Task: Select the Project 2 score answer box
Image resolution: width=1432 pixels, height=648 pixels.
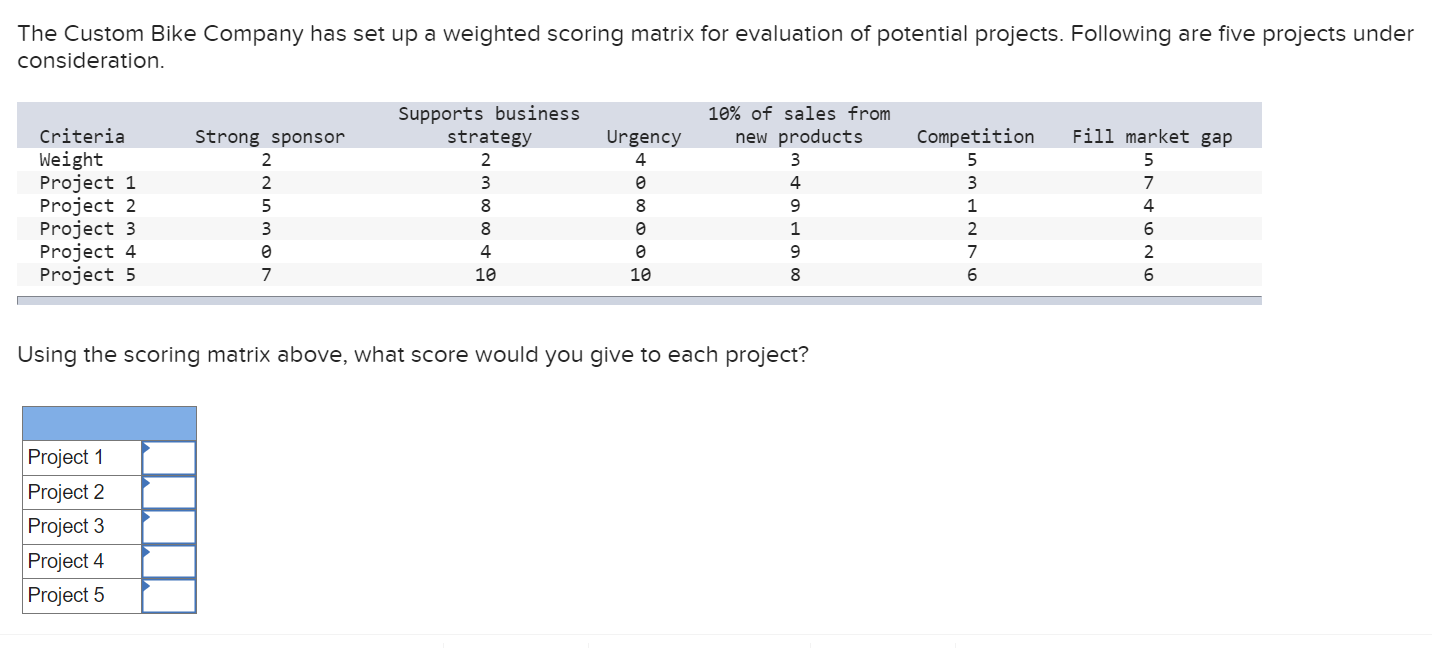Action: 169,492
